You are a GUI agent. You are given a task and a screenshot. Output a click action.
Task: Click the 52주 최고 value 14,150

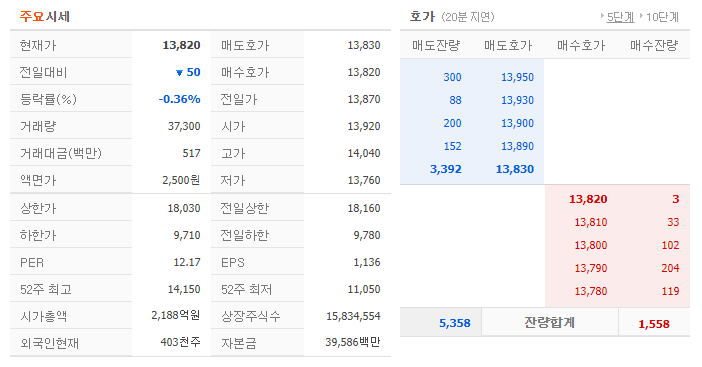184,289
